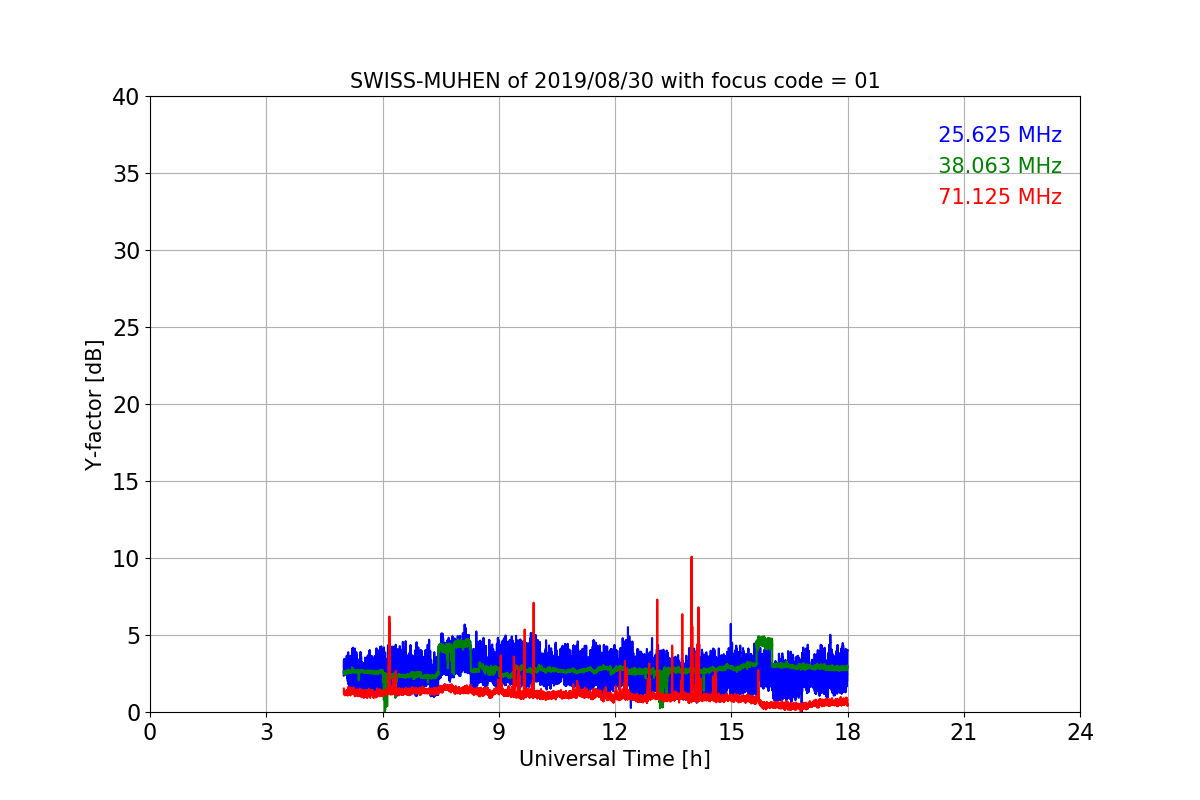Screen dimensions: 1200x800
Task: Click the red spike peak just after 6 h
Action: (x=389, y=618)
